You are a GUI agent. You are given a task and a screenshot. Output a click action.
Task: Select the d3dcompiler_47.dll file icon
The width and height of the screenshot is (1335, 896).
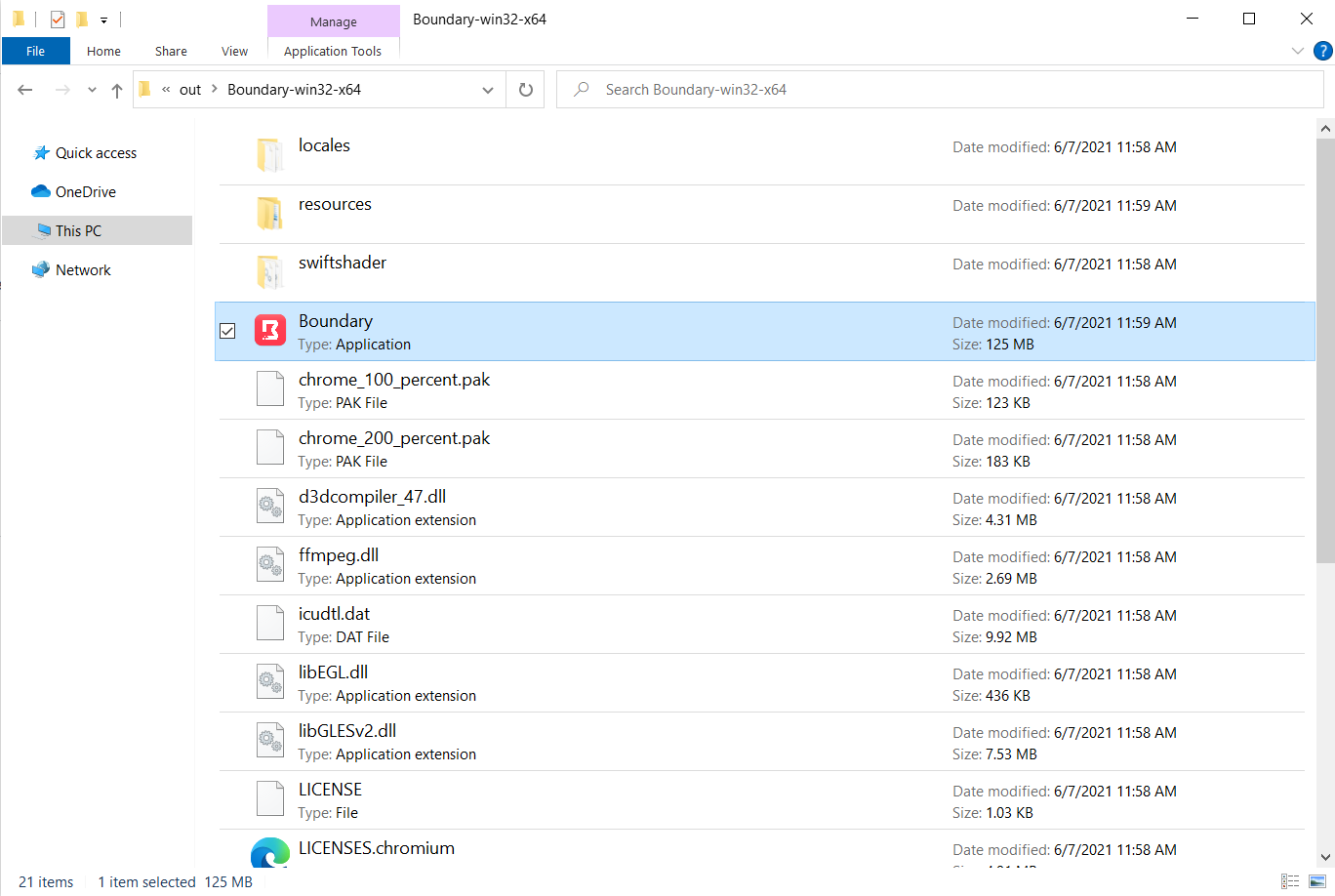point(270,506)
